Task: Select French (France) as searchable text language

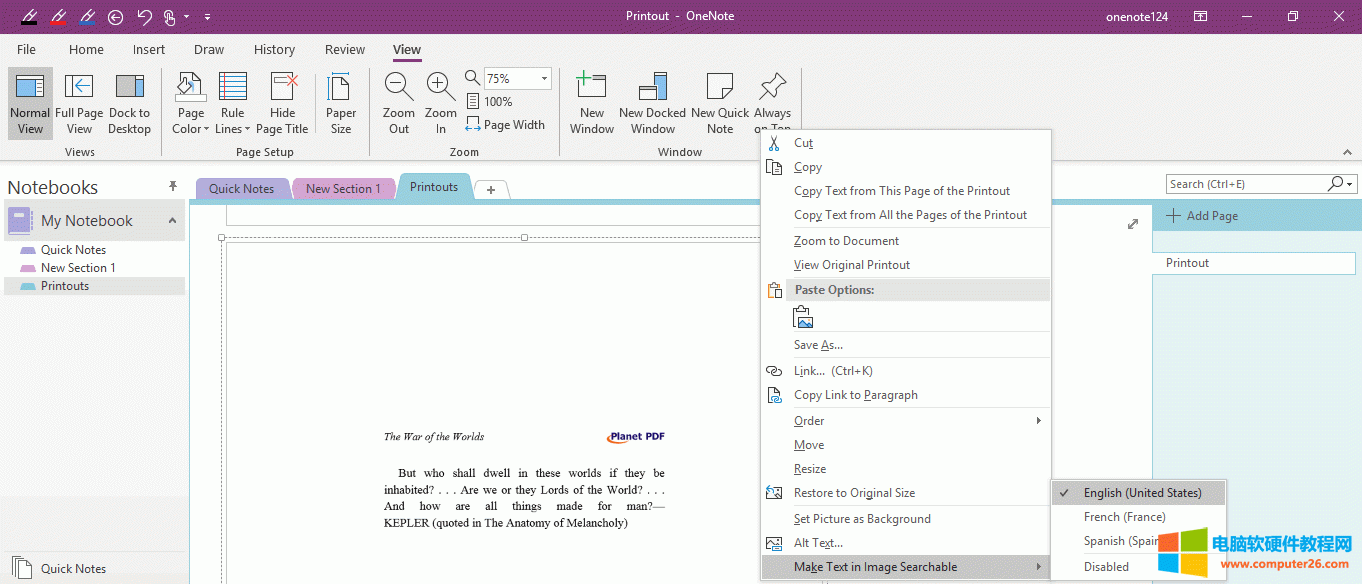Action: click(x=1125, y=516)
